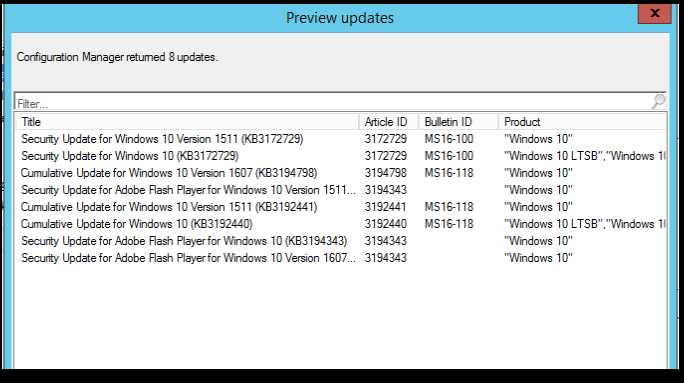Close the Preview updates dialog
The height and width of the screenshot is (383, 684).
click(654, 14)
